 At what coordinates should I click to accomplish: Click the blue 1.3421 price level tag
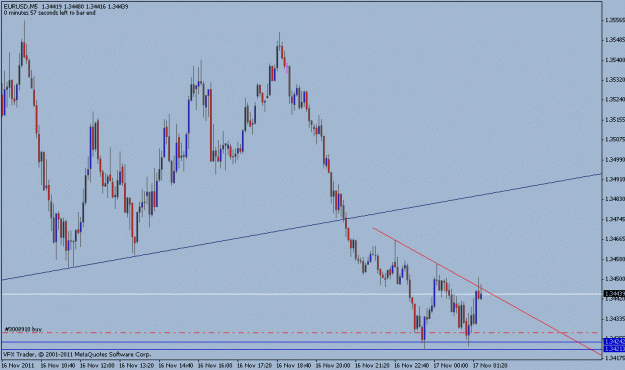[x=614, y=349]
